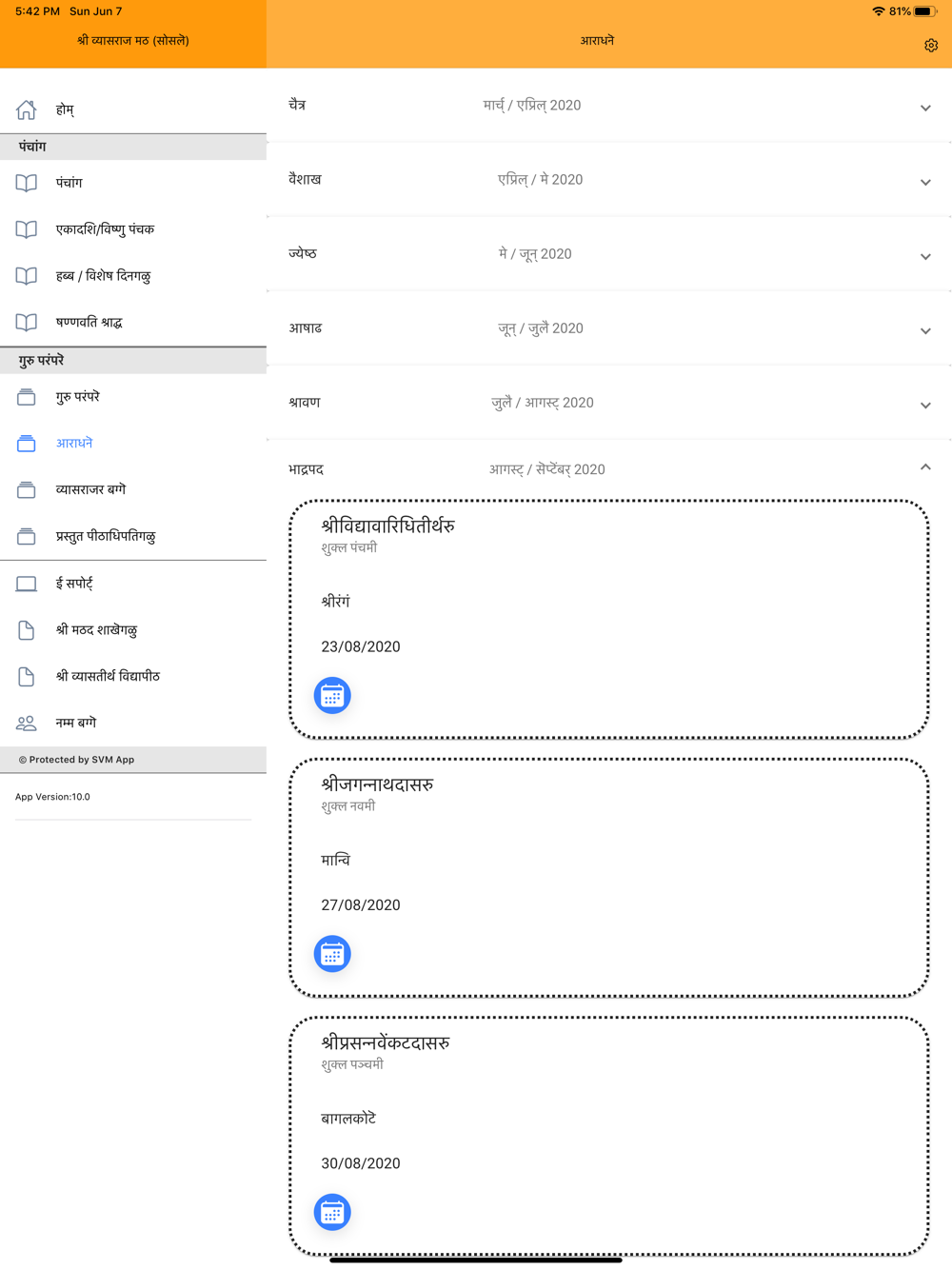The image size is (952, 1270).
Task: Expand the ज्येष्ठ month chevron
Action: 925,256
